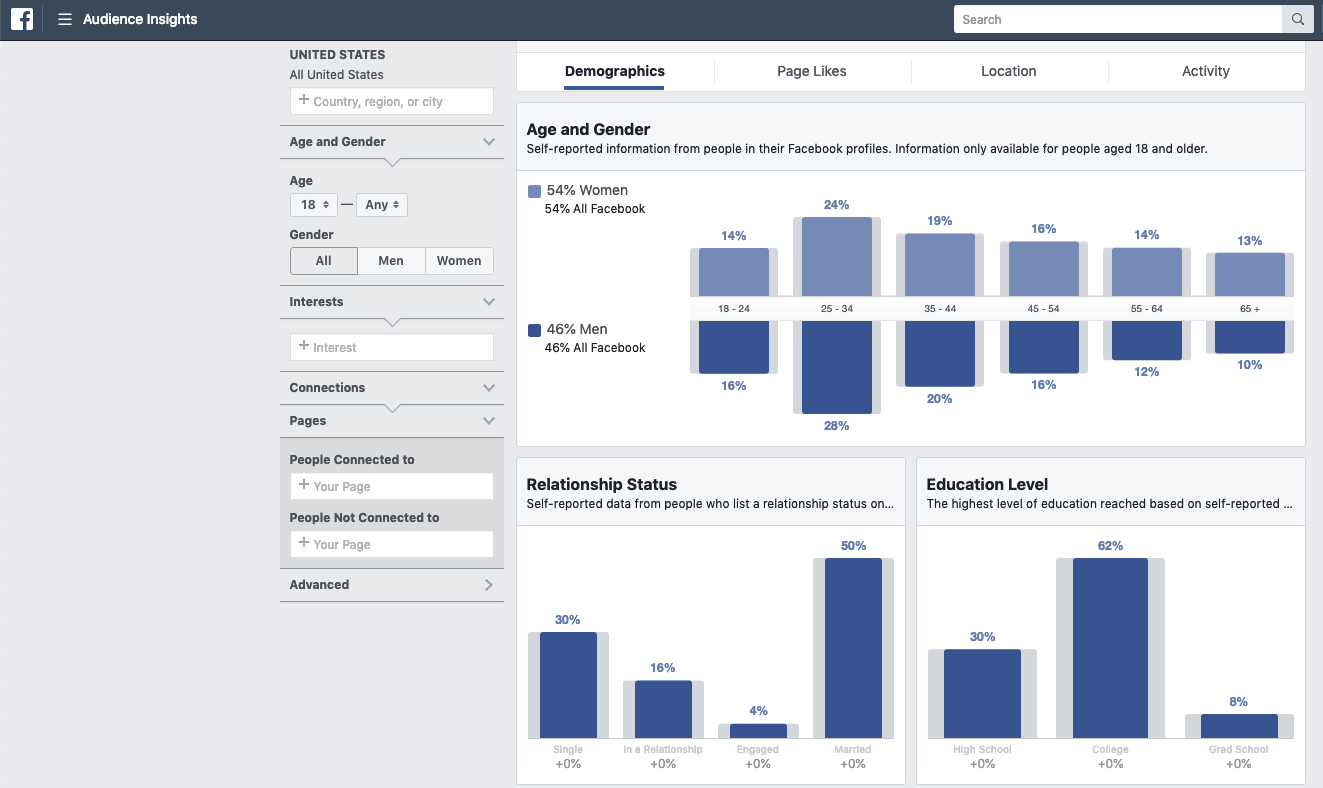Click the Audience Insights title

(140, 19)
